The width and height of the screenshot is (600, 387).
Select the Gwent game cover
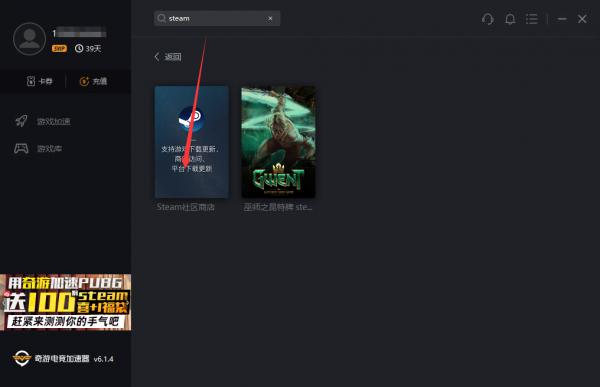point(278,142)
